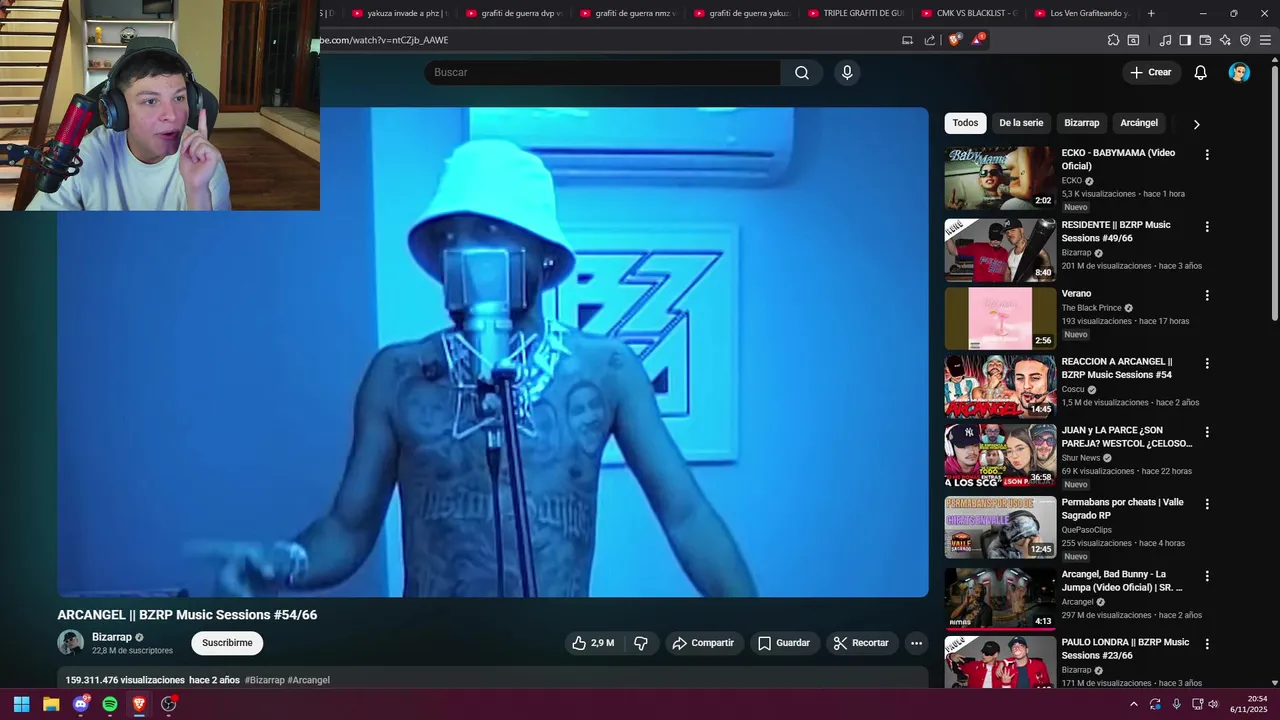Open File Explorer from taskbar
The width and height of the screenshot is (1280, 720).
(51, 704)
